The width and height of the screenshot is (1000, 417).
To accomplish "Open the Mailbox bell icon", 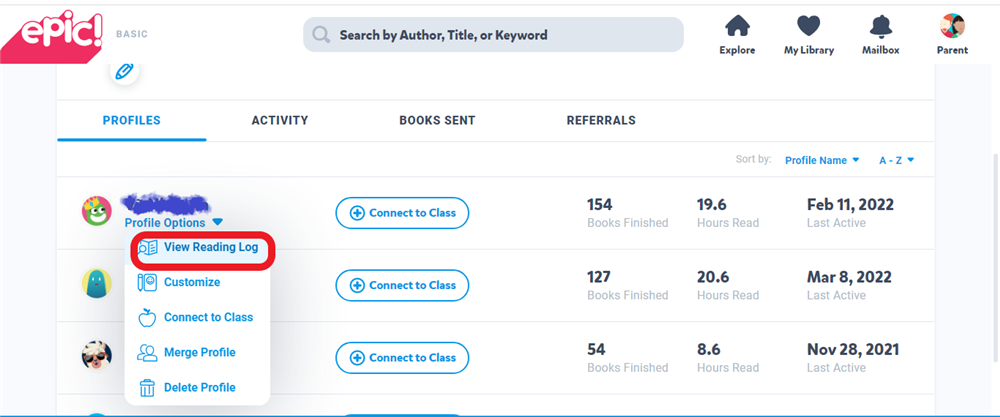I will click(881, 26).
